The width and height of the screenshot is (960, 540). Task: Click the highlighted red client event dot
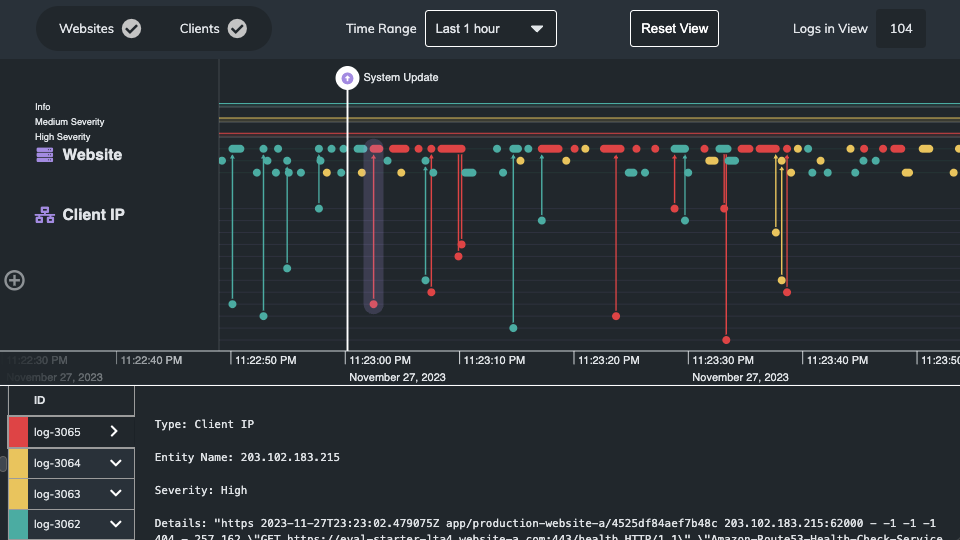pos(374,304)
